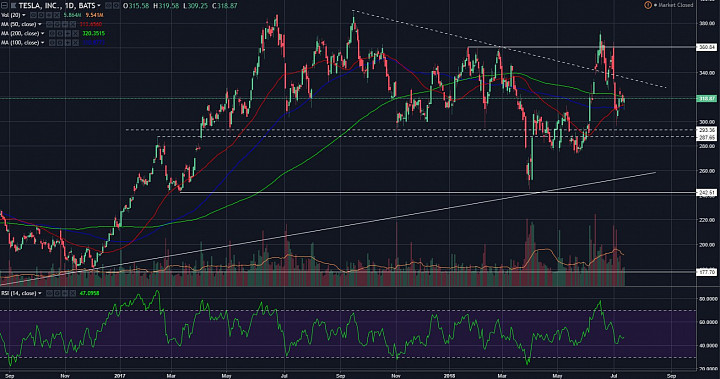Click the third icon in MA (100, close) row
The width and height of the screenshot is (720, 379).
click(x=68, y=43)
